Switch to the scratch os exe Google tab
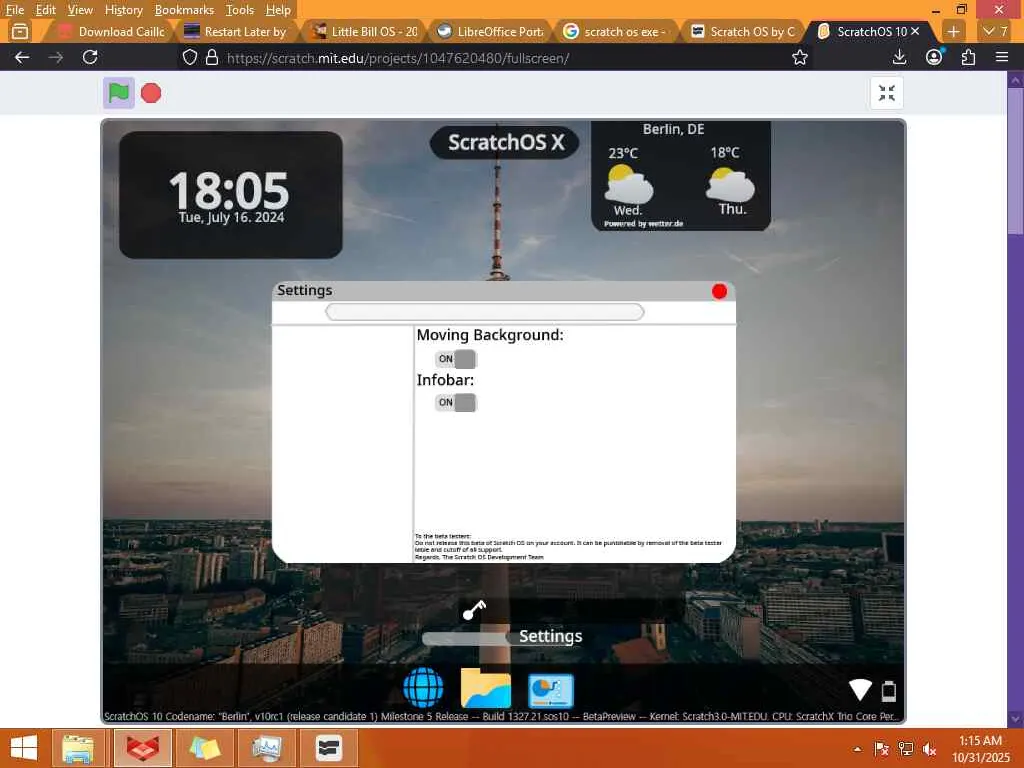This screenshot has height=768, width=1024. coord(616,31)
